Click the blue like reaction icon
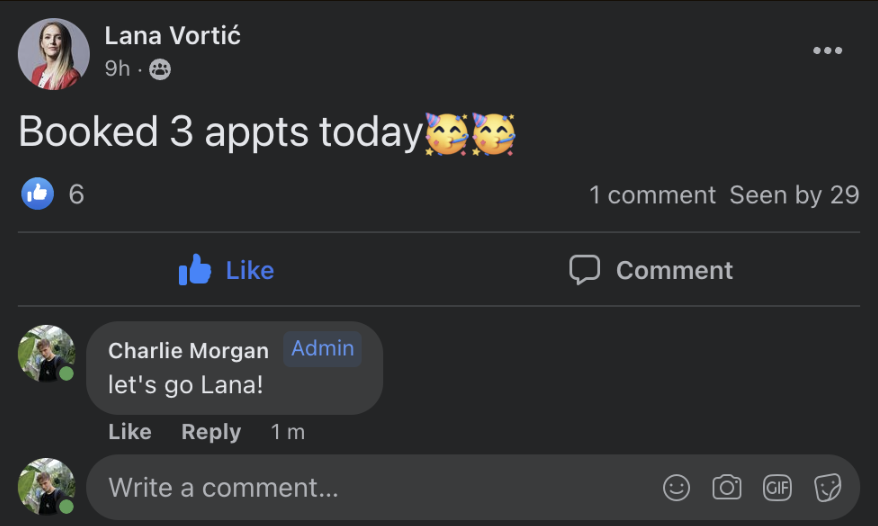 click(38, 194)
